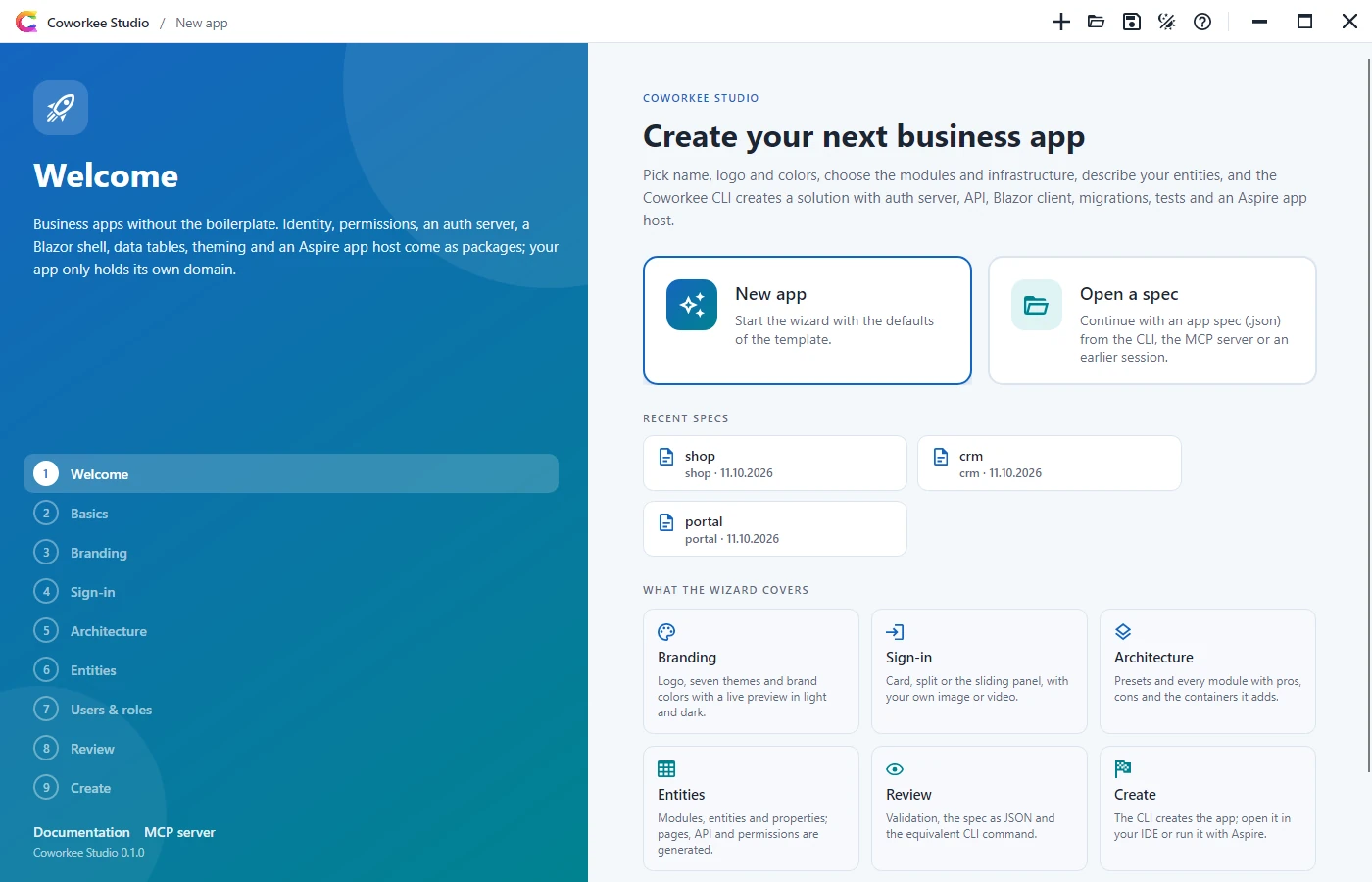The height and width of the screenshot is (882, 1372).
Task: Click the Coworkee Studio logo in title bar
Action: (x=26, y=22)
